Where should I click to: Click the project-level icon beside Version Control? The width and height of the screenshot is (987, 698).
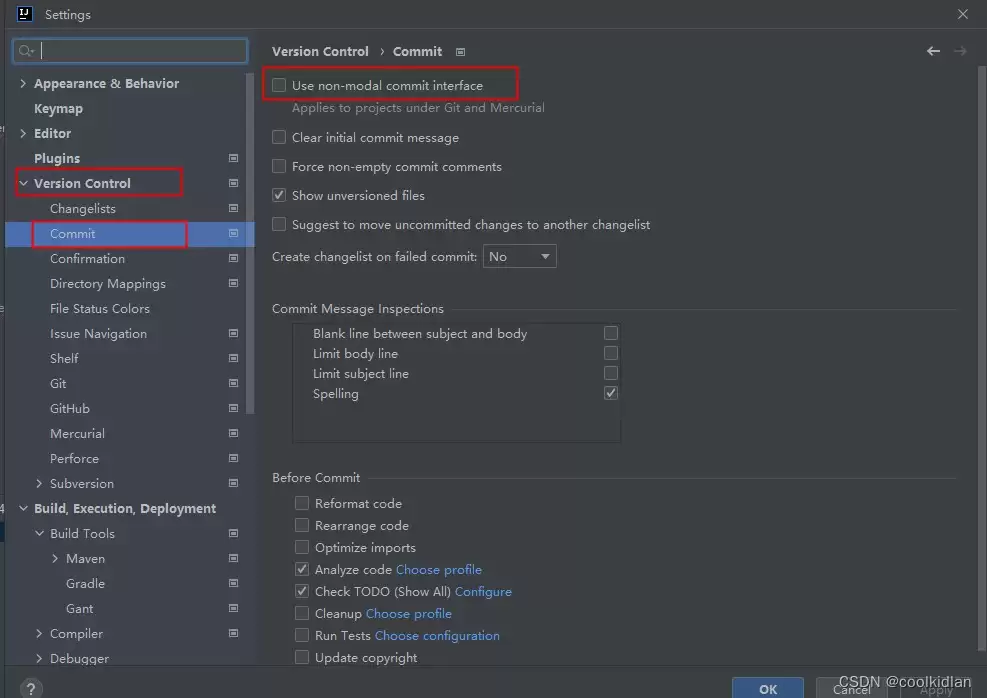tap(233, 183)
